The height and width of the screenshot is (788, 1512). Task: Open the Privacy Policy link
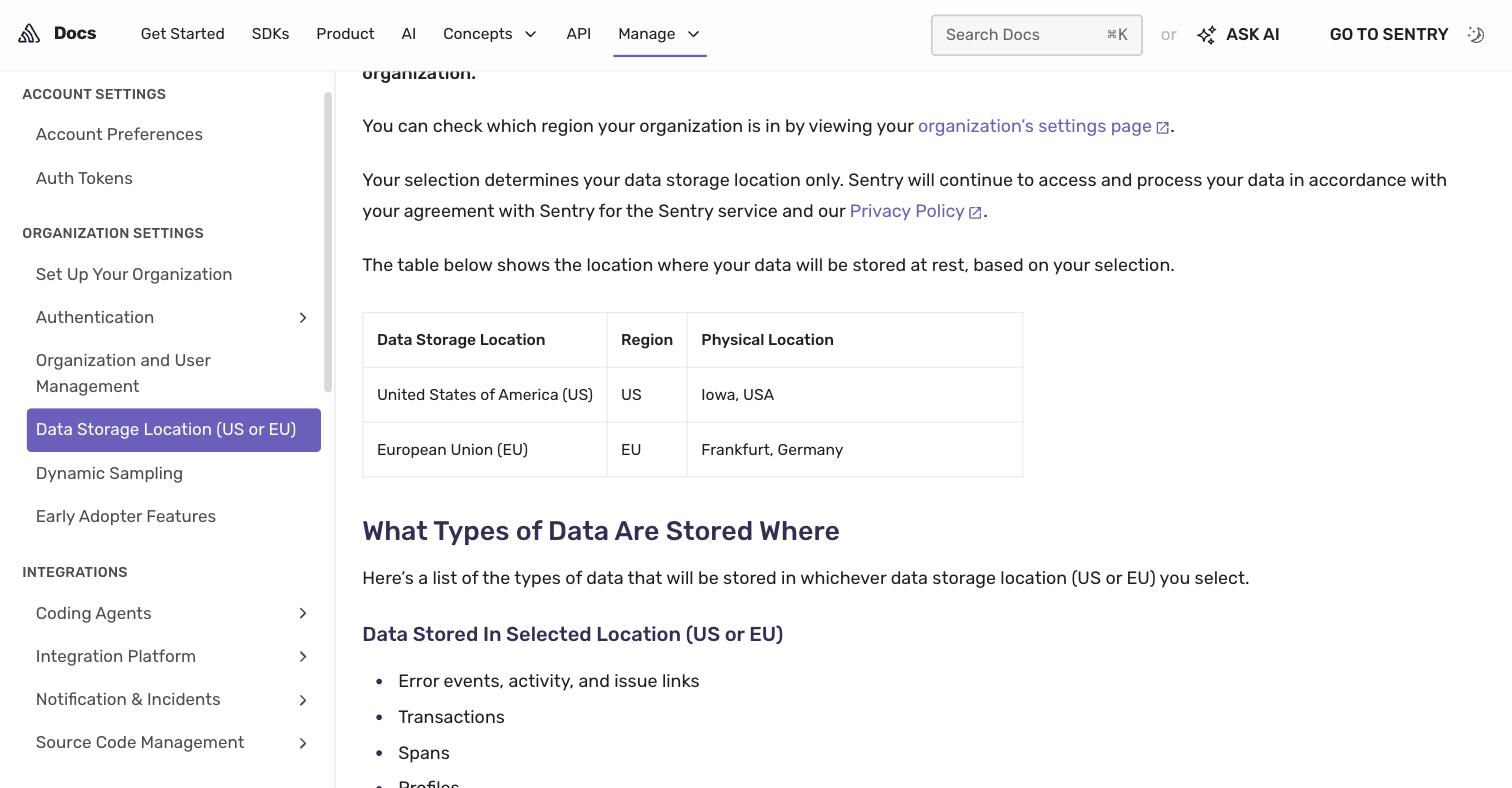point(907,211)
